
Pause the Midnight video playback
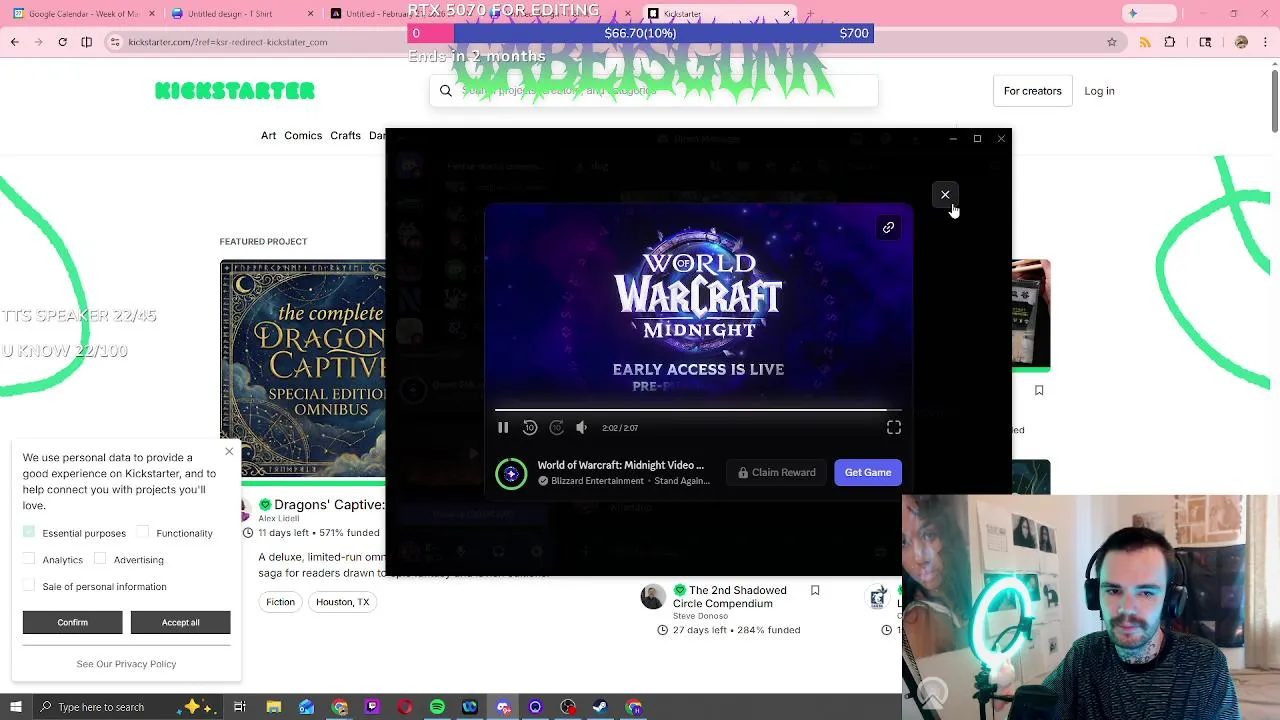503,428
